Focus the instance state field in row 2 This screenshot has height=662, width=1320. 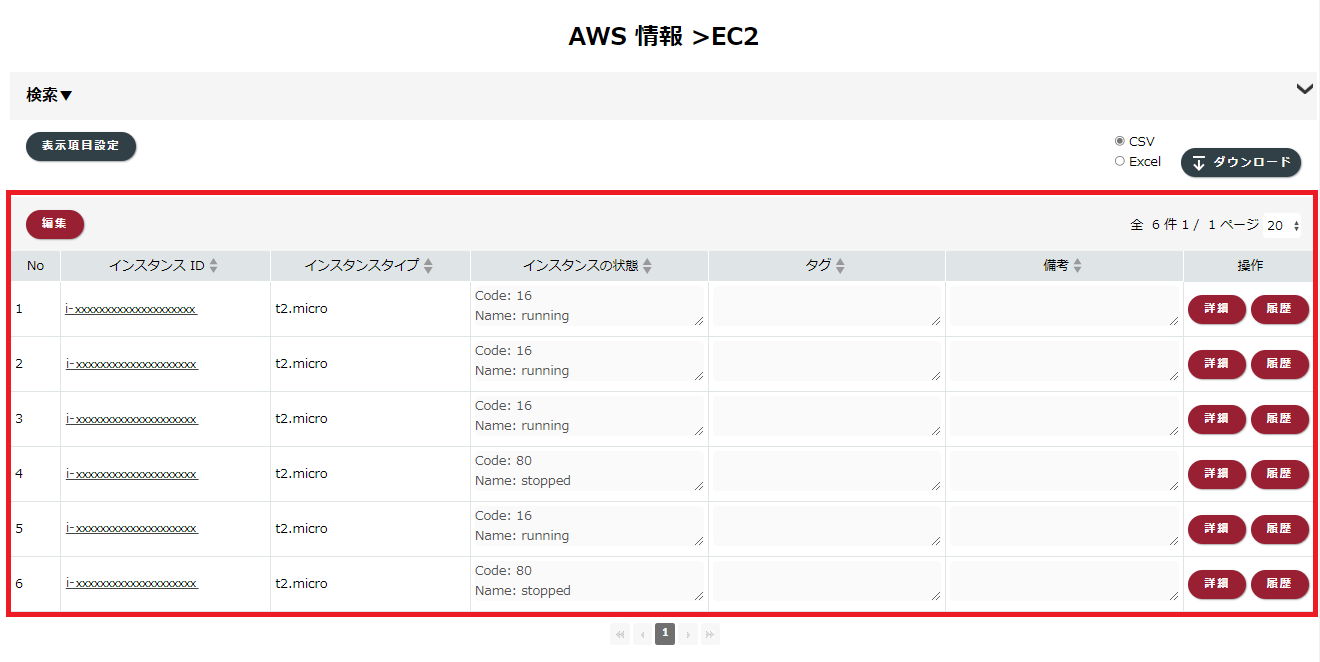pos(589,361)
